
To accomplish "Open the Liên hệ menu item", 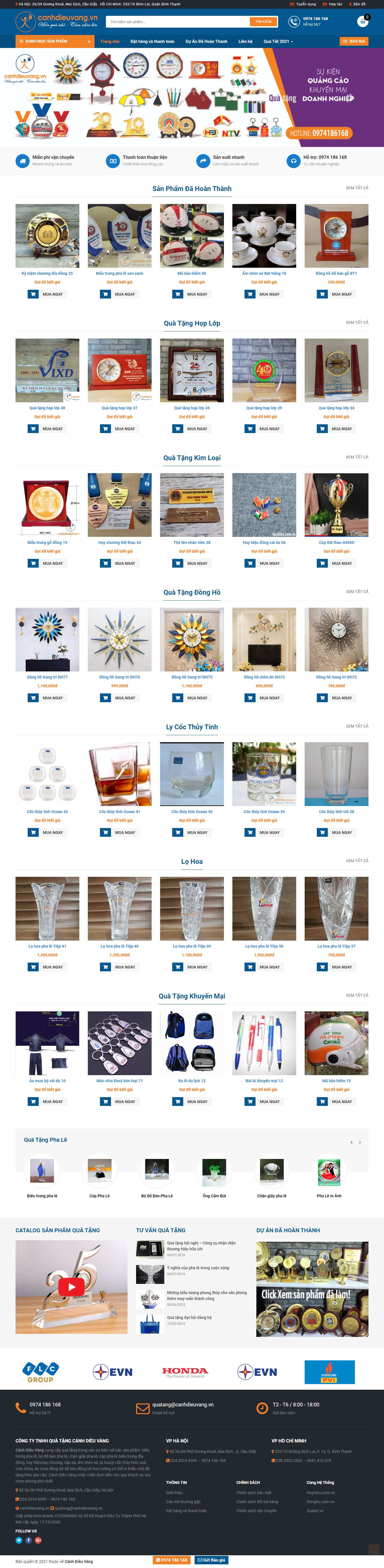I will coord(245,41).
